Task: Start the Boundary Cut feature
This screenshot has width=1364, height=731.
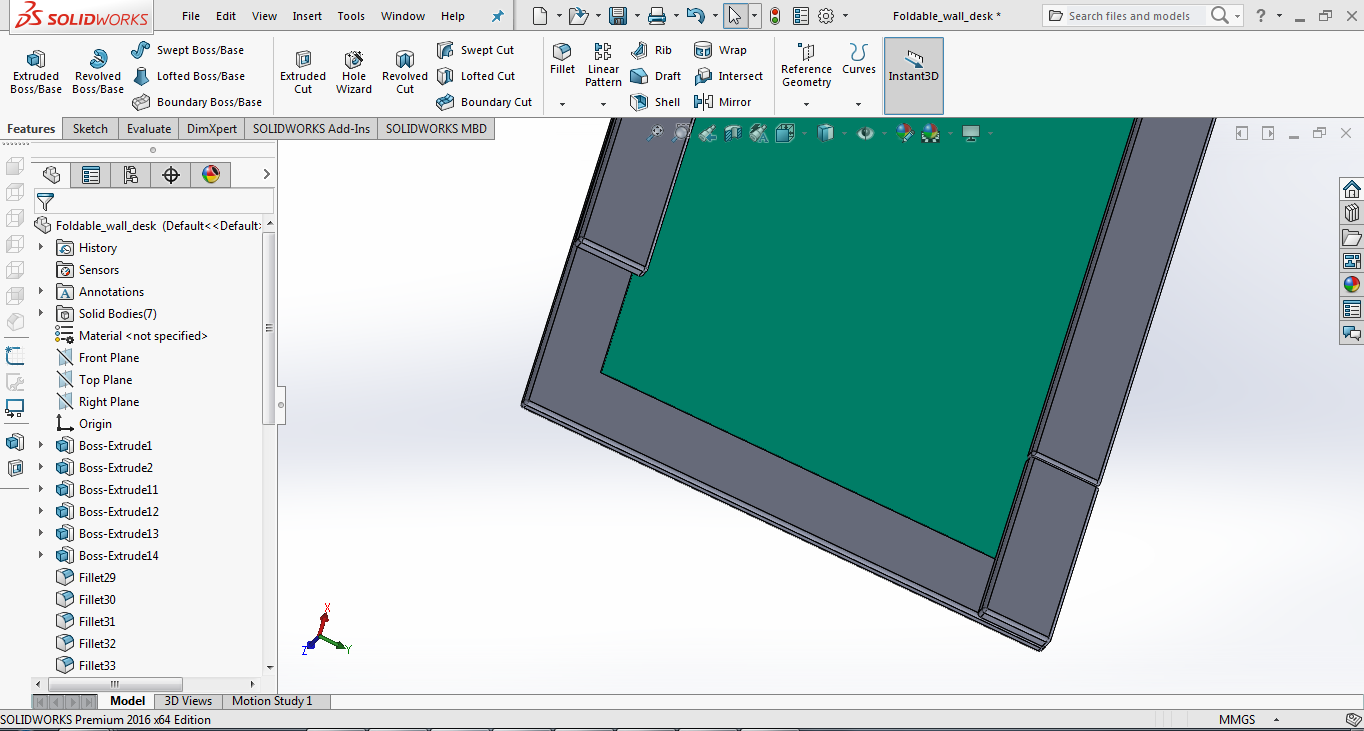Action: click(x=484, y=102)
